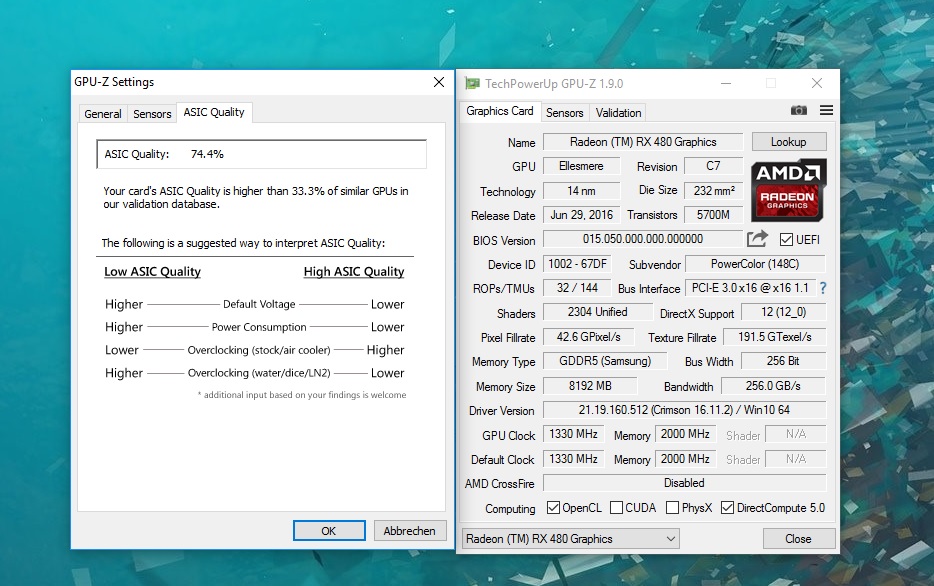Toggle the OpenCL checkbox
The height and width of the screenshot is (586, 934).
click(553, 507)
